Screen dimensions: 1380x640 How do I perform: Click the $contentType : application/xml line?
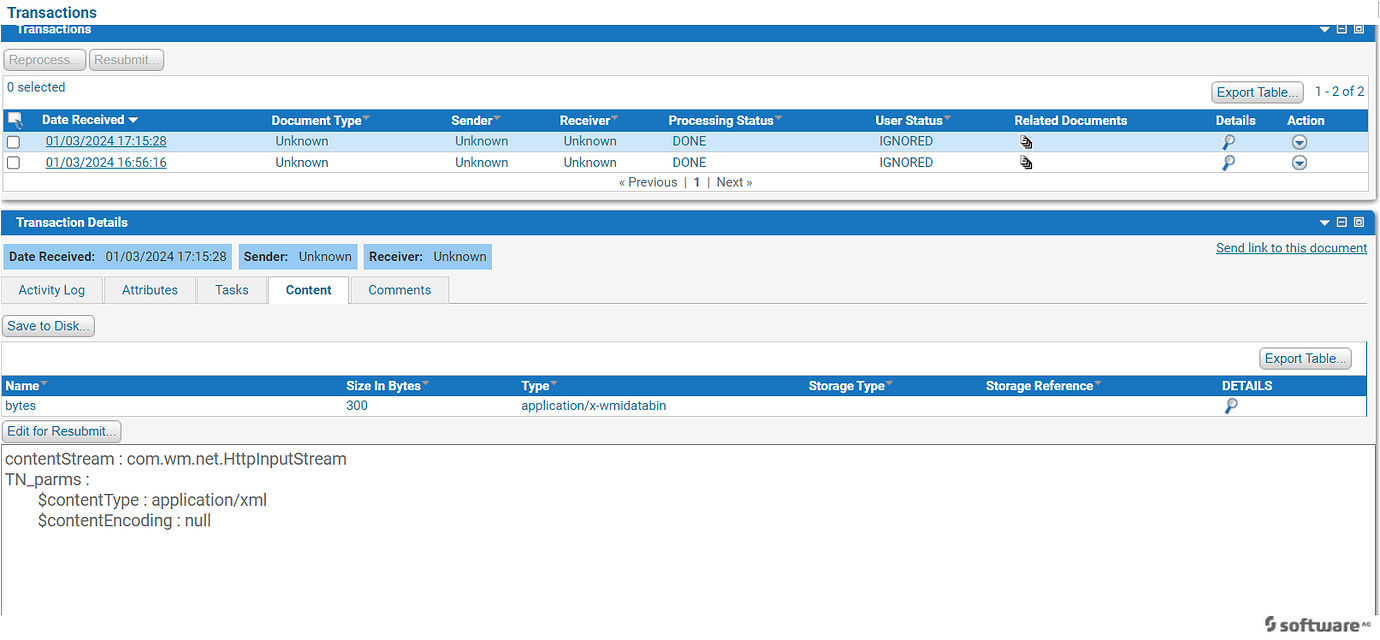pyautogui.click(x=152, y=500)
